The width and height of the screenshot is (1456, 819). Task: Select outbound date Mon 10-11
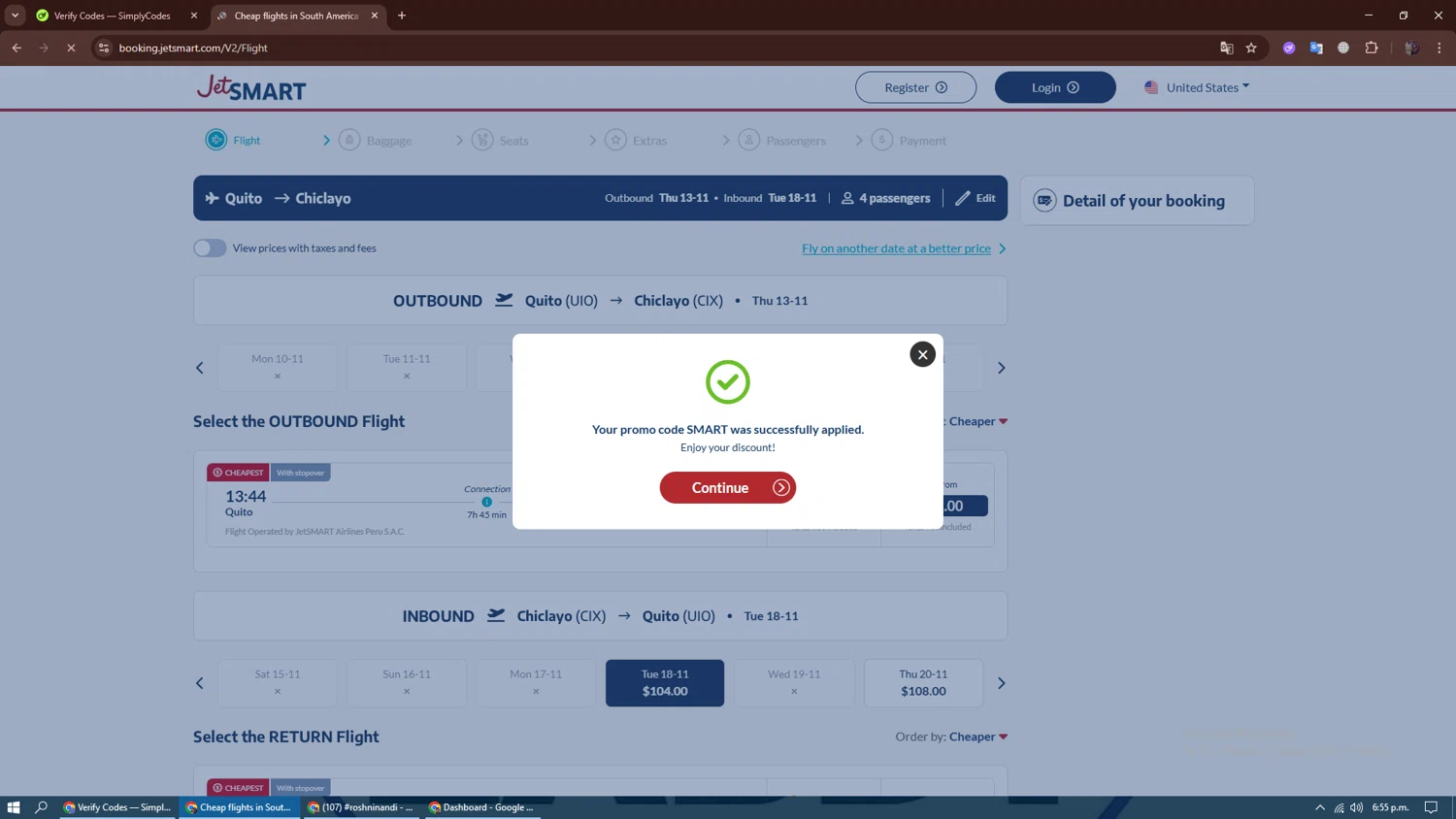pos(278,367)
